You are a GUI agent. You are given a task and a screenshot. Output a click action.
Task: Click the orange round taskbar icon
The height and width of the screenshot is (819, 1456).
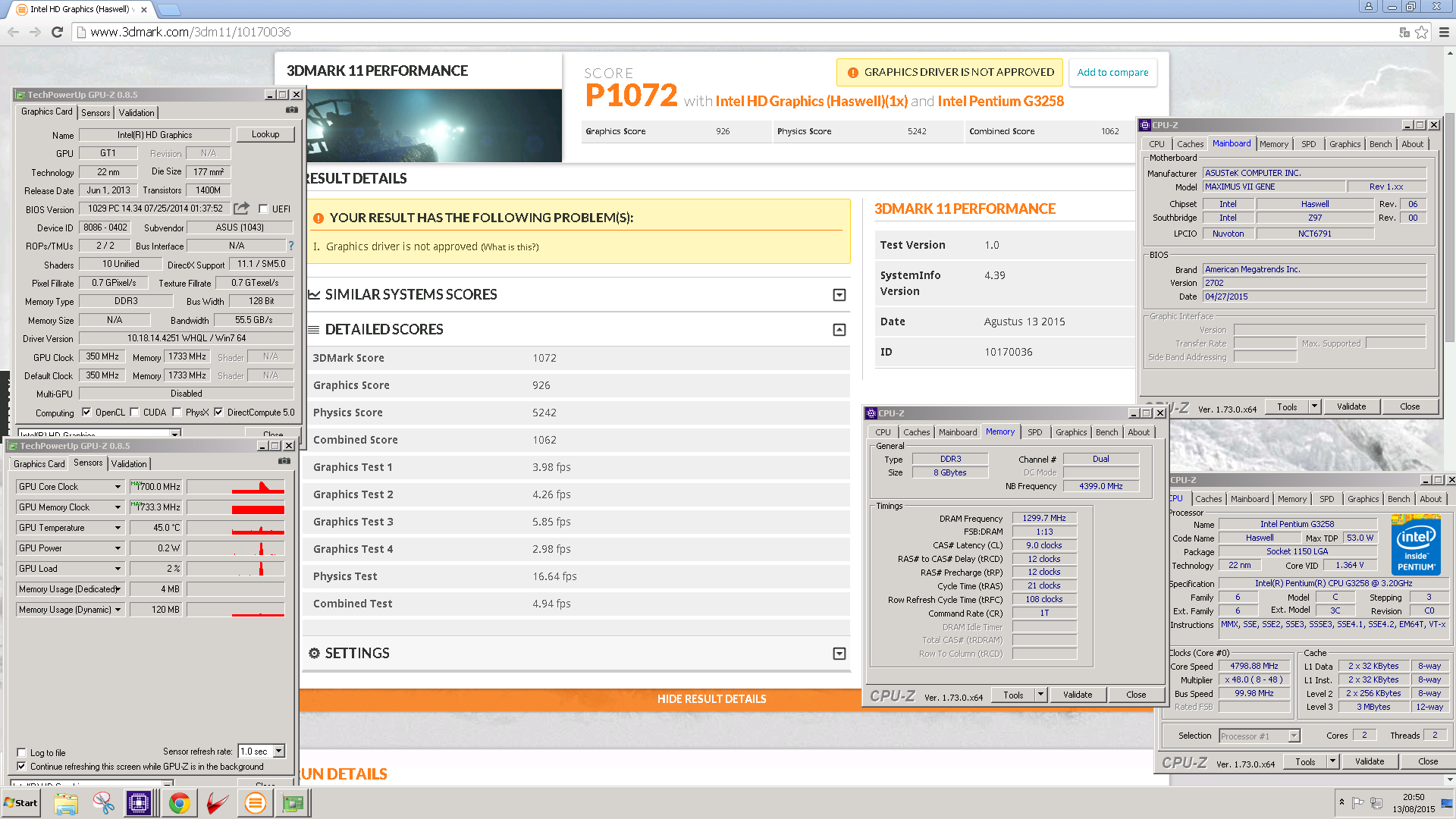256,803
